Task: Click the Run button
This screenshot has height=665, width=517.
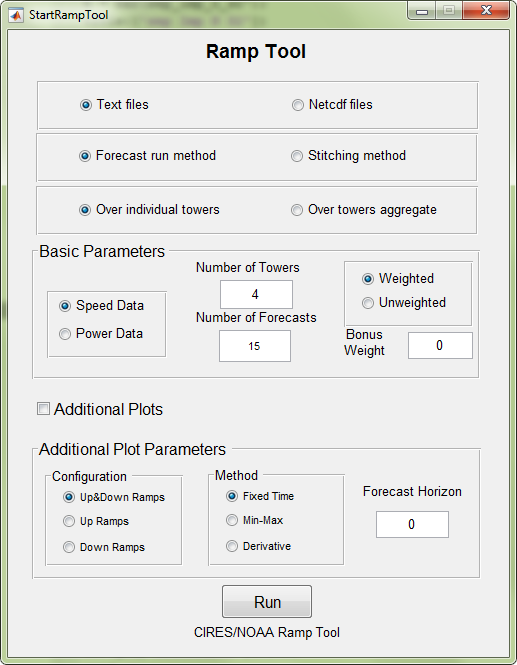Action: click(x=267, y=601)
